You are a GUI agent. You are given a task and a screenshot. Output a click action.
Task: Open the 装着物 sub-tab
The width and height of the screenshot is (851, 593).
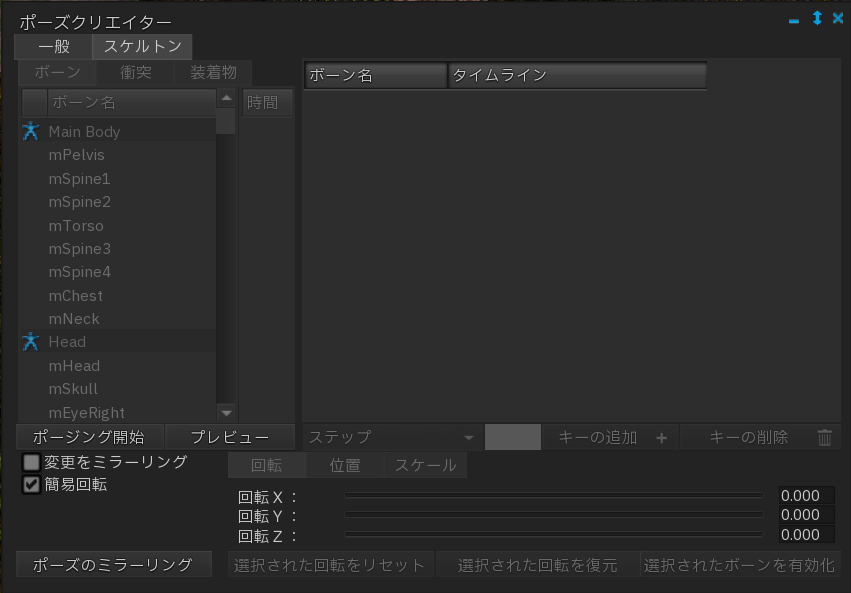click(x=213, y=72)
